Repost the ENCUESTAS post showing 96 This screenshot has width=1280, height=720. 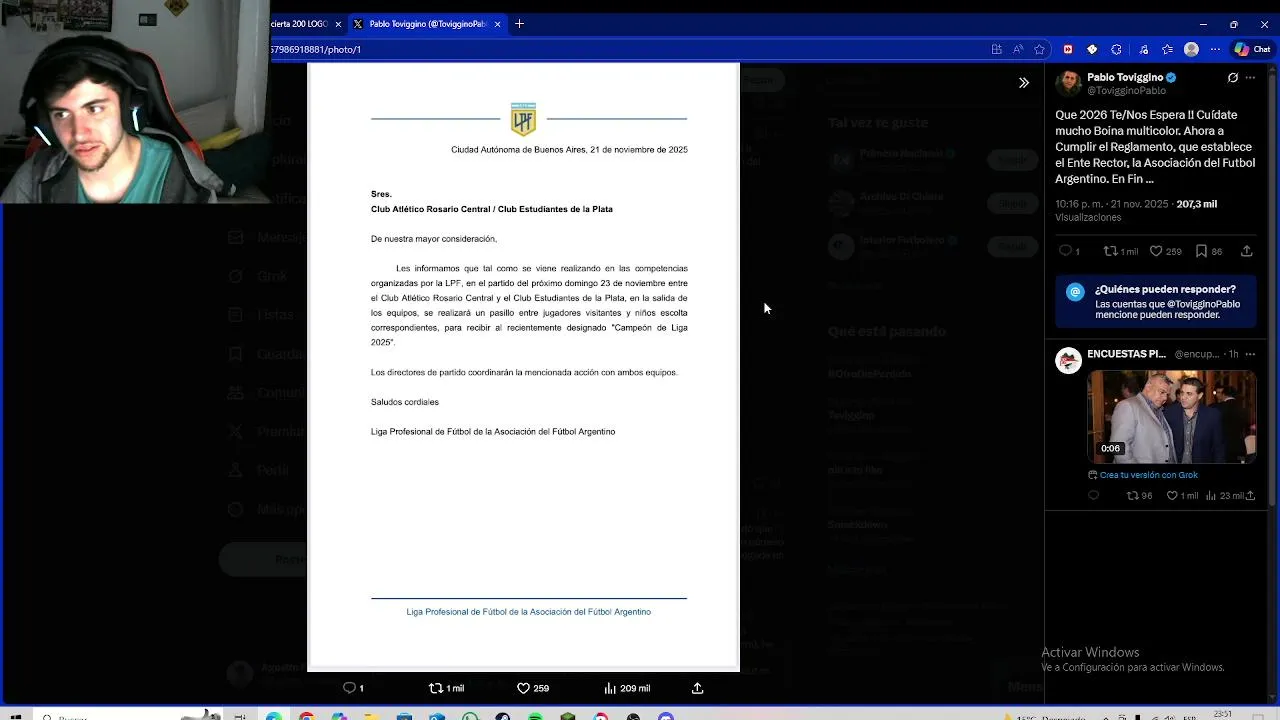[x=1139, y=495]
